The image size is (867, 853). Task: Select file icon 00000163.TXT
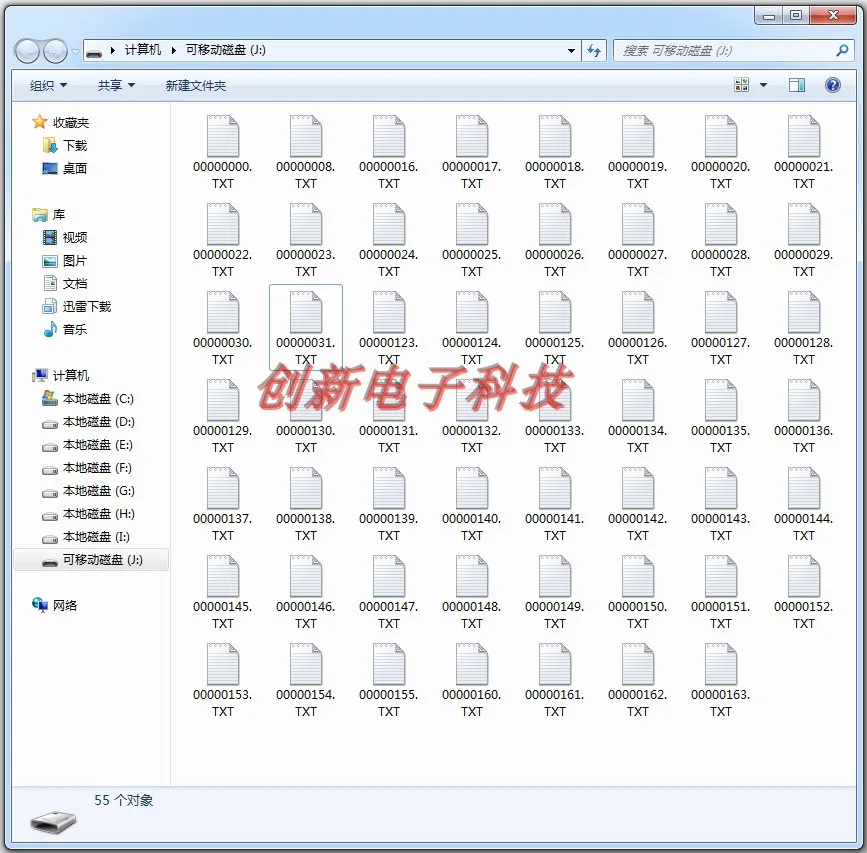pos(720,664)
